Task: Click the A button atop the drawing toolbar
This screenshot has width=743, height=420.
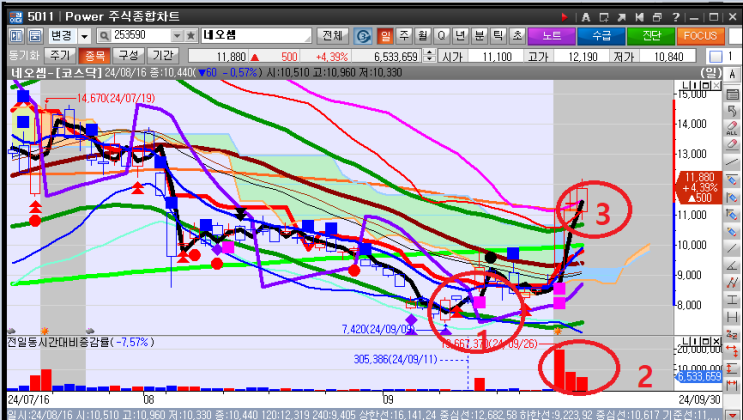Action: (732, 74)
